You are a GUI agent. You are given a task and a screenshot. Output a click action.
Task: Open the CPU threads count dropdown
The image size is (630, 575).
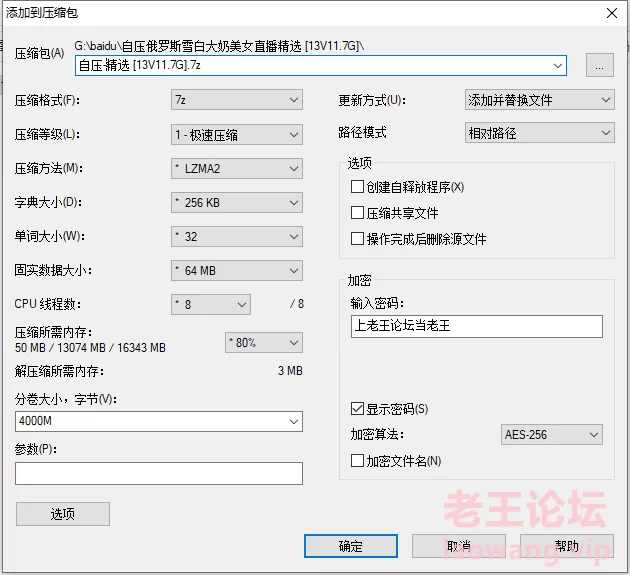point(210,304)
